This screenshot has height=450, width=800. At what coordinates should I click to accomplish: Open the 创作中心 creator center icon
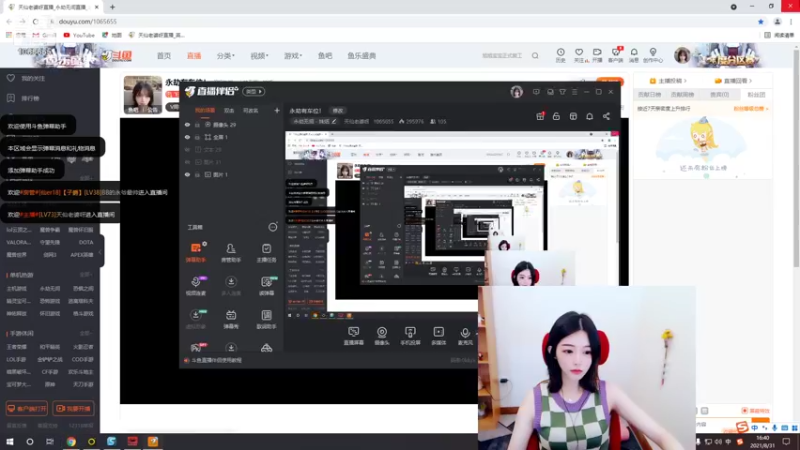click(x=653, y=55)
